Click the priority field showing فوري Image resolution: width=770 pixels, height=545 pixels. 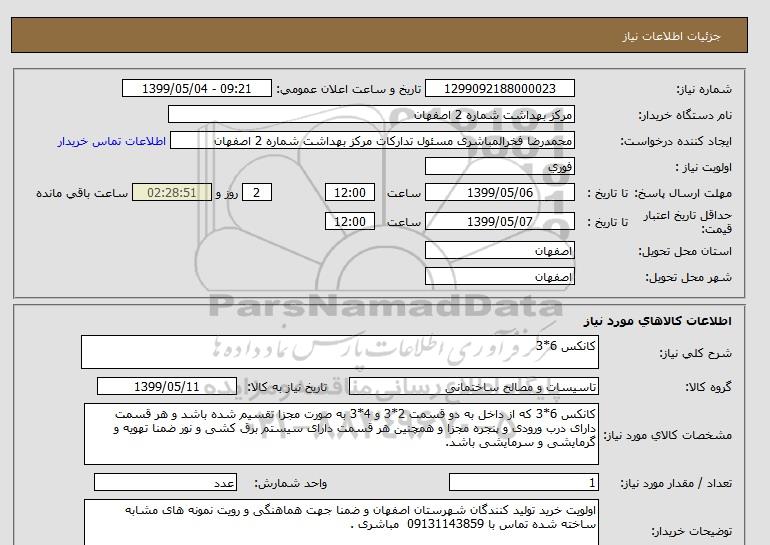[x=499, y=167]
